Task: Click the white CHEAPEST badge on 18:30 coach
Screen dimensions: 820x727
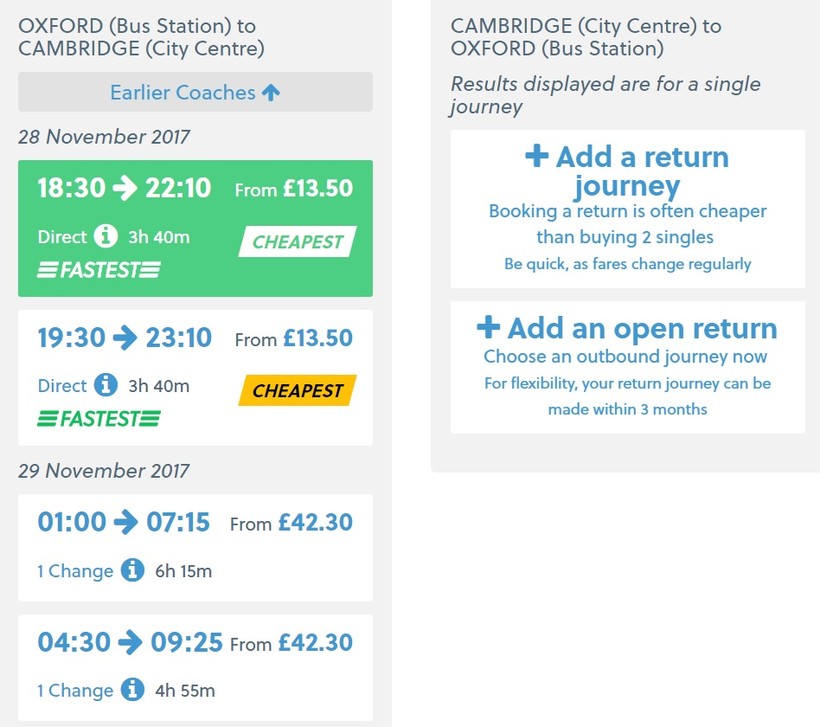Action: point(297,242)
